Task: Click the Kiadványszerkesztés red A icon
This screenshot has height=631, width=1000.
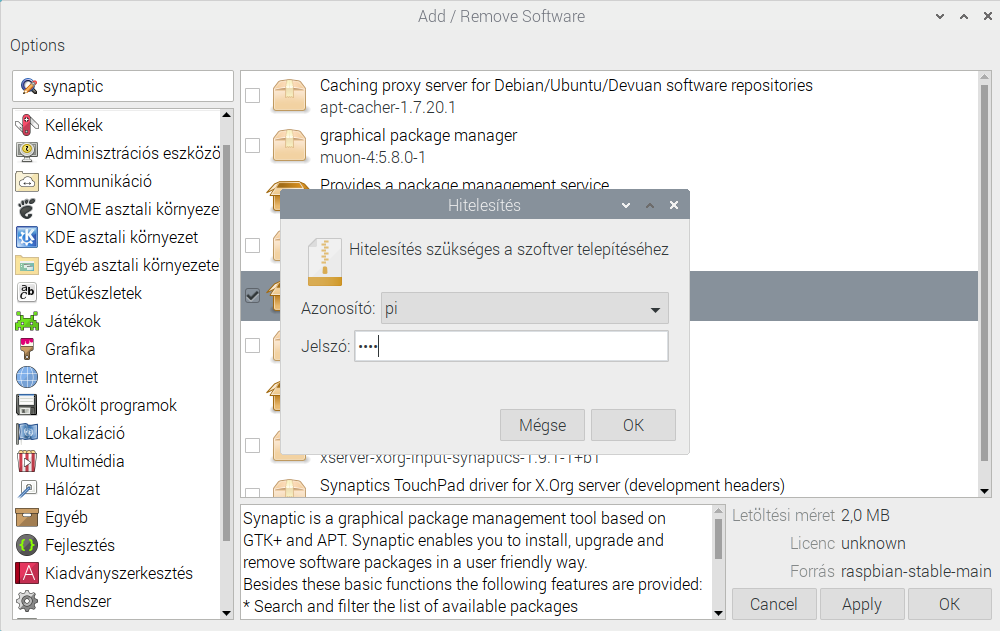Action: click(27, 573)
